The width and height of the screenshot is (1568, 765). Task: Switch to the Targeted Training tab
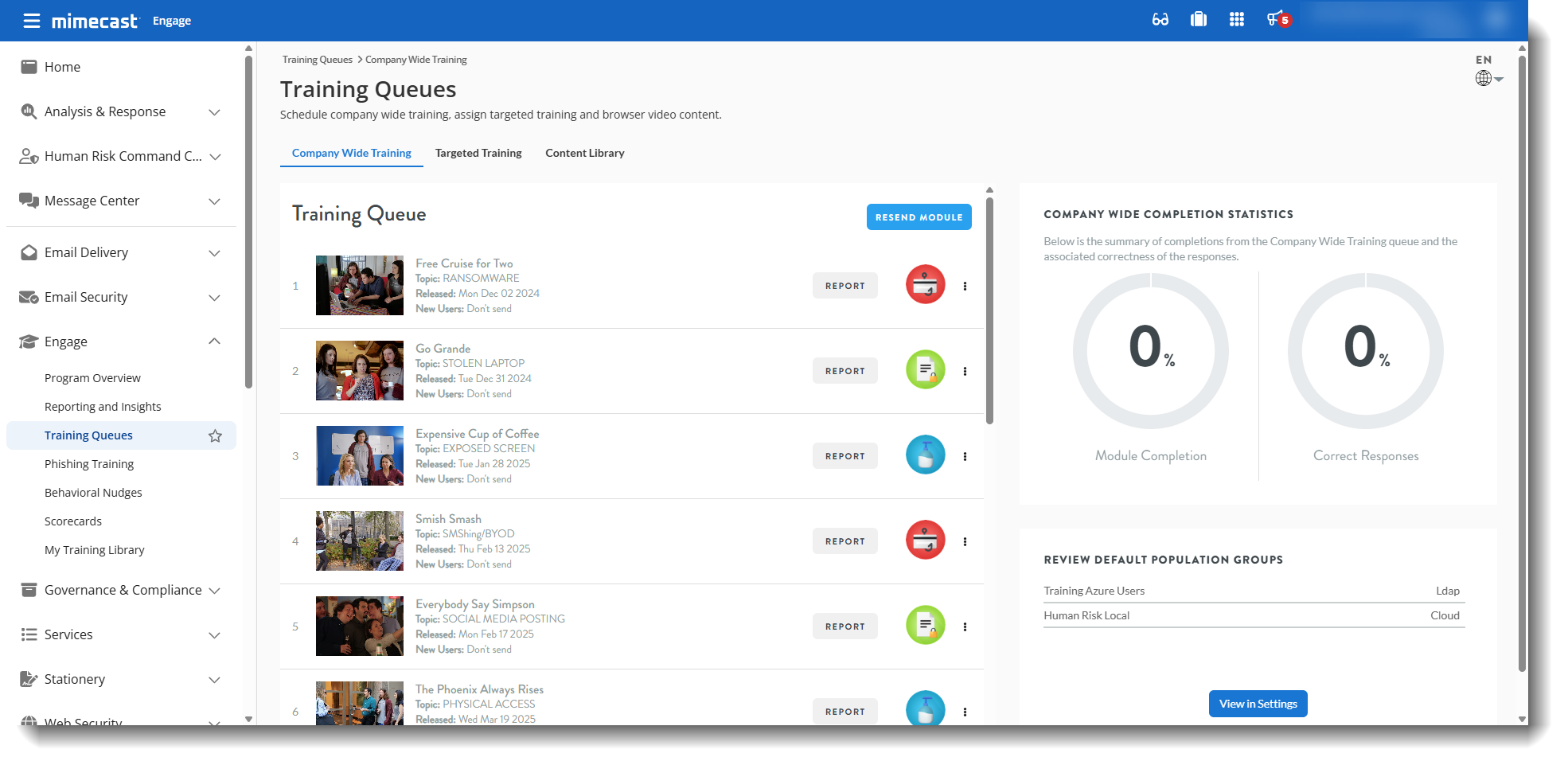point(478,153)
